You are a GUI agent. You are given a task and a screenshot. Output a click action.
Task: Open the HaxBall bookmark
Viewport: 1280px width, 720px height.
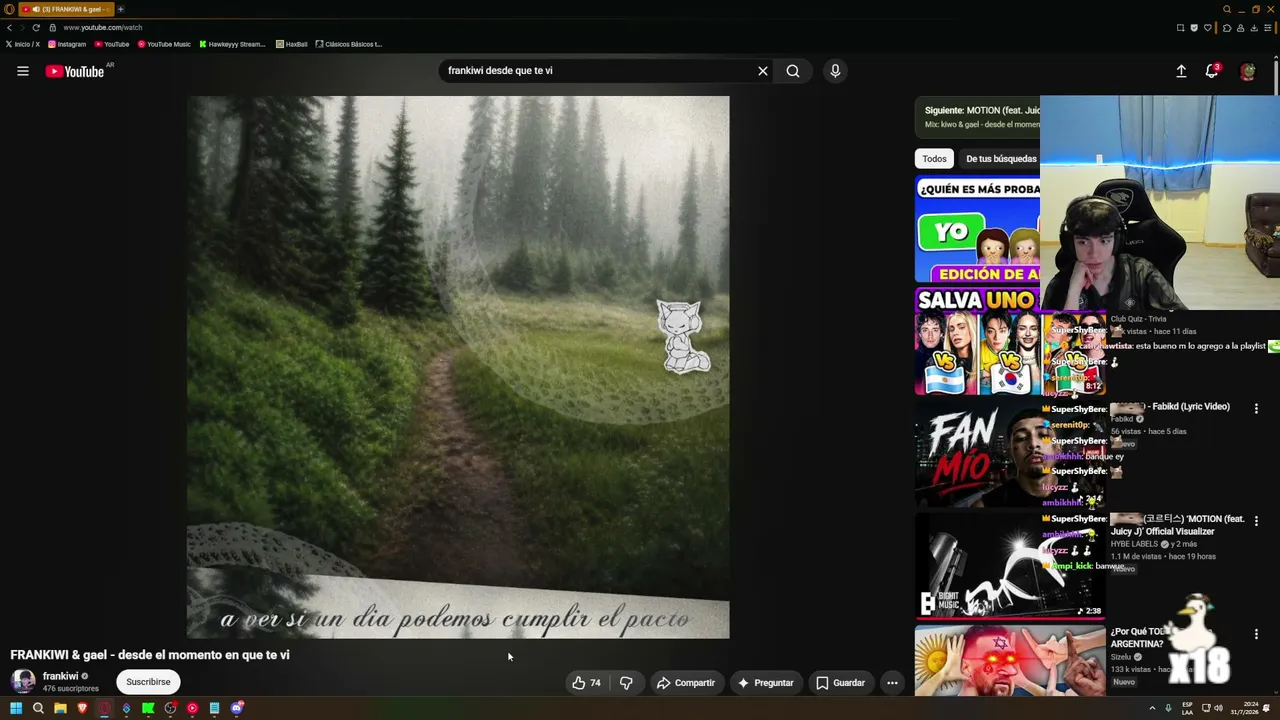point(292,44)
